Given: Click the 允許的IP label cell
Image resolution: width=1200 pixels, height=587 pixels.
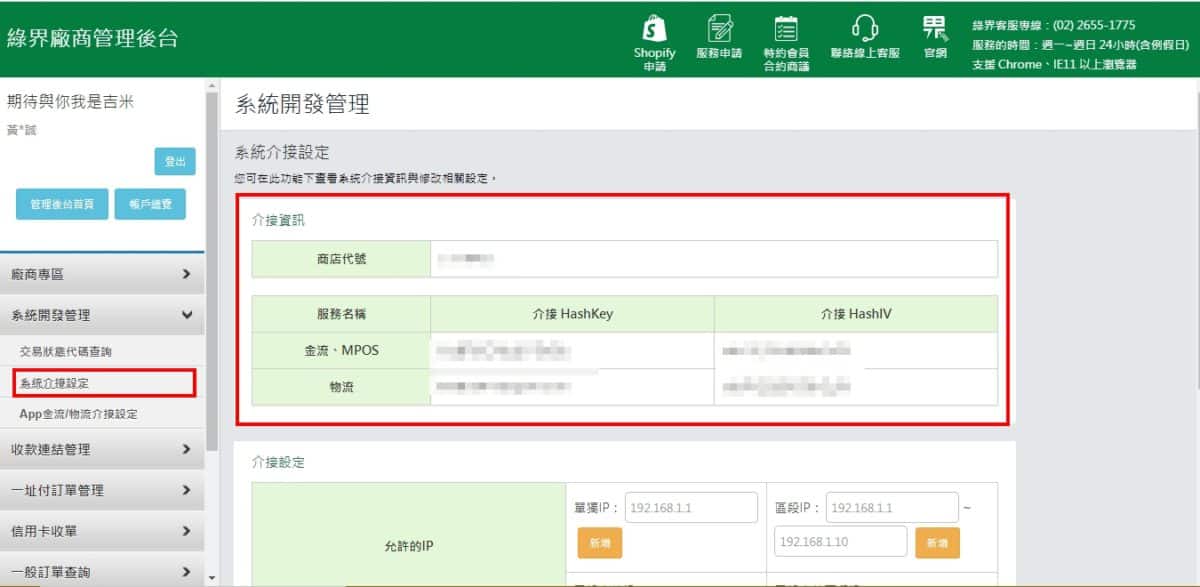Looking at the screenshot, I should point(409,546).
